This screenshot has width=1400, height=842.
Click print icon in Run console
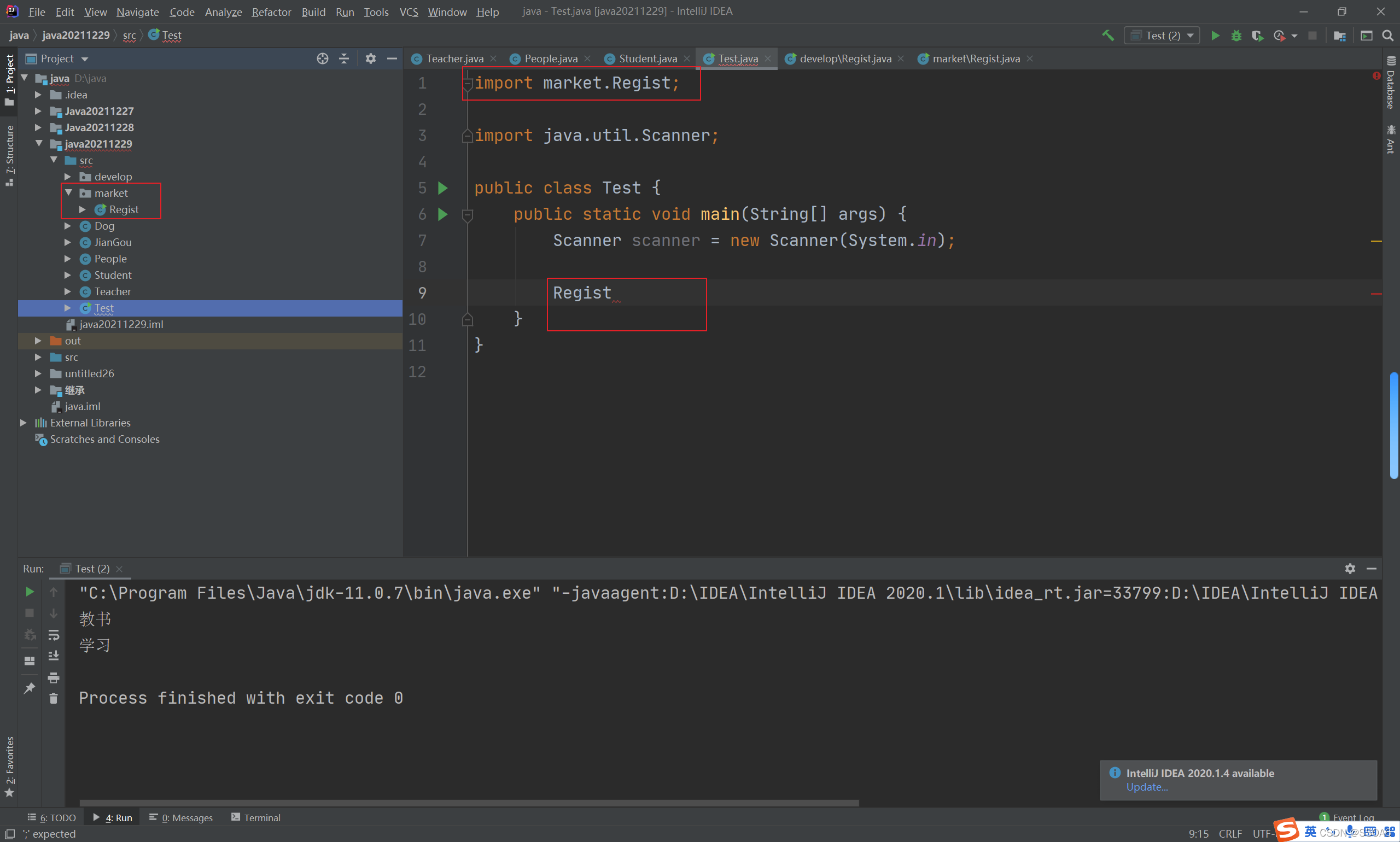pos(54,677)
